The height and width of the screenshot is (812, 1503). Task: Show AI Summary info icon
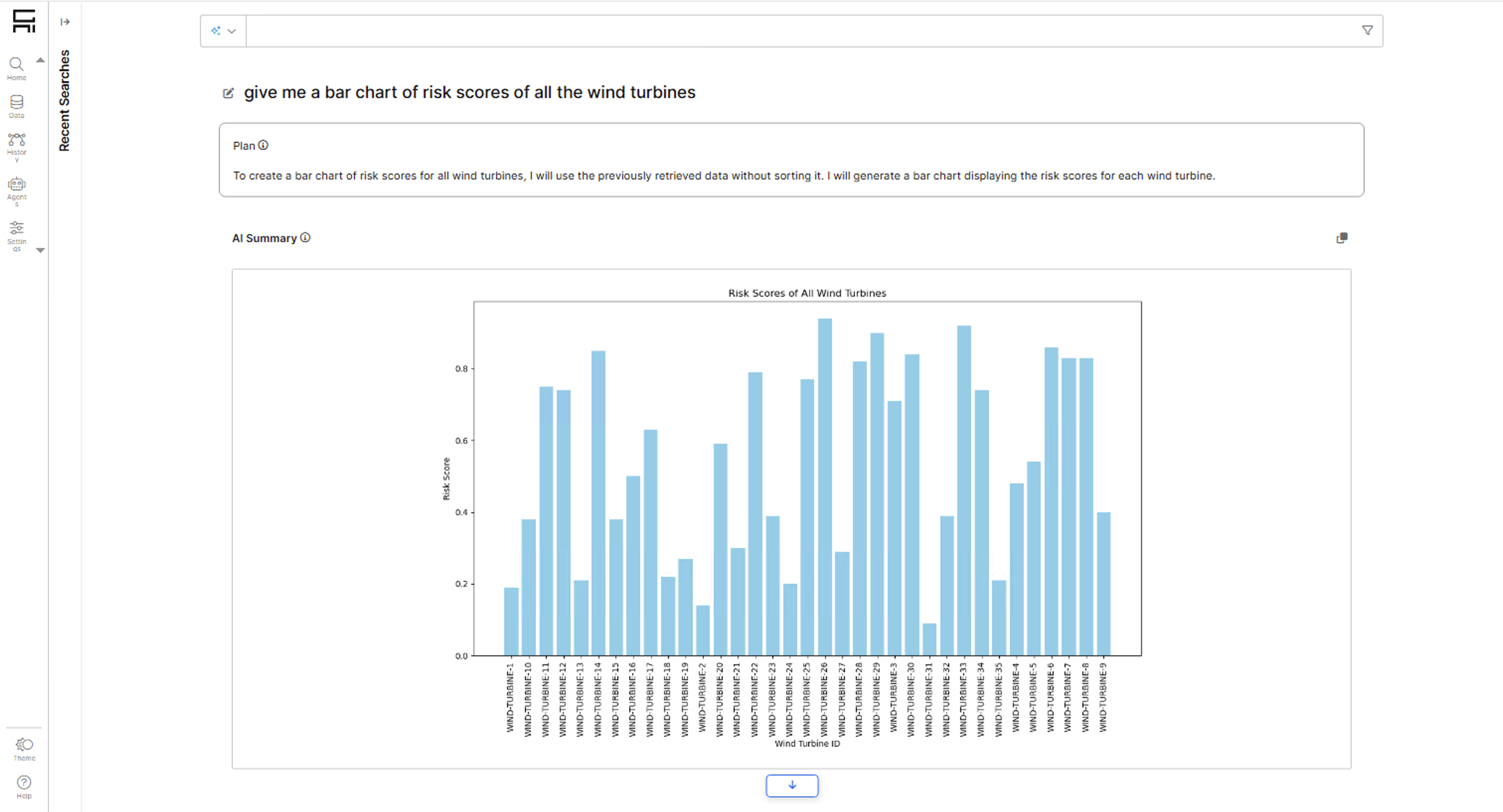[x=305, y=238]
